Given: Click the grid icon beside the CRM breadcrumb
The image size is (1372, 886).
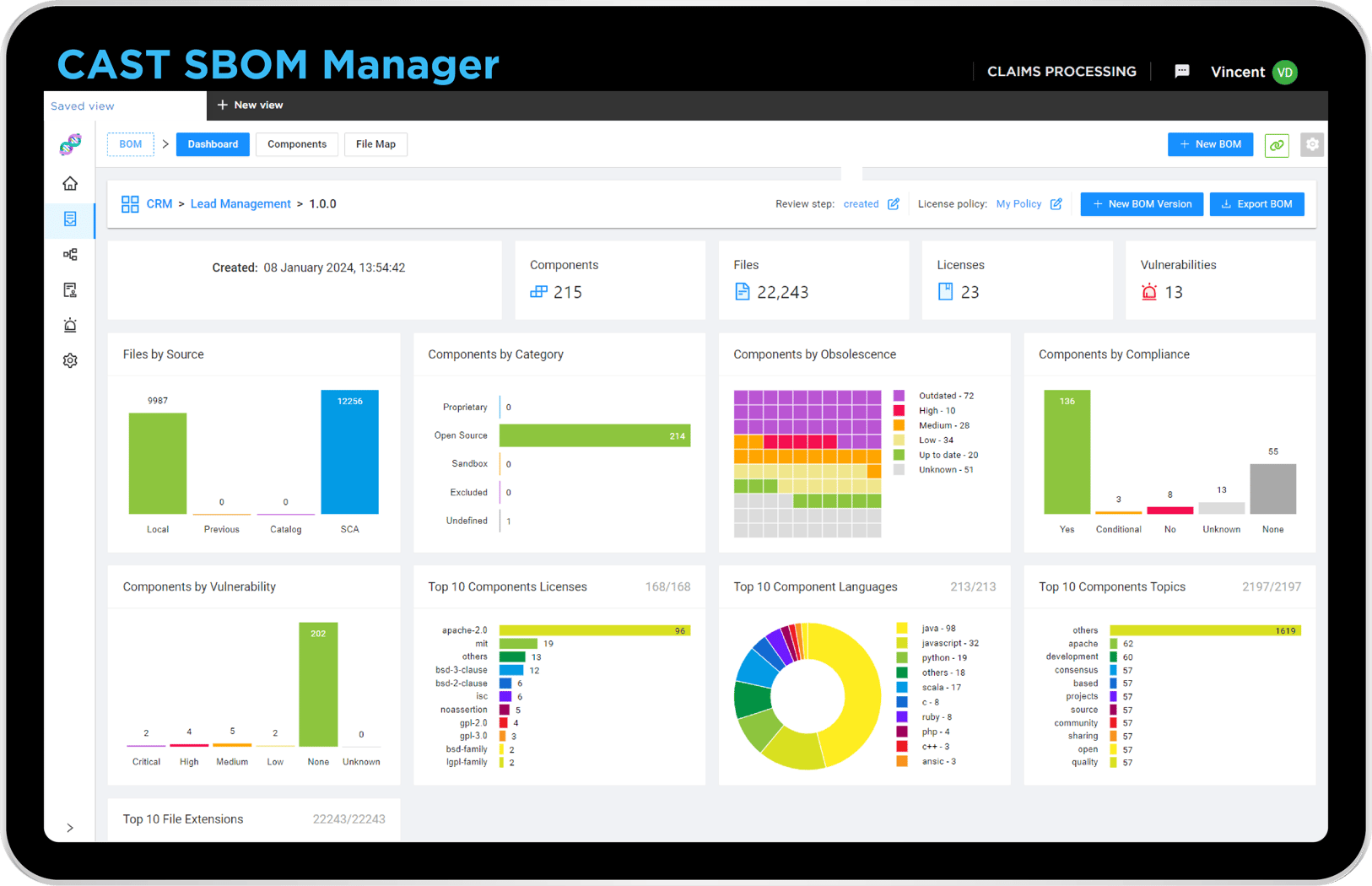Looking at the screenshot, I should pyautogui.click(x=130, y=203).
